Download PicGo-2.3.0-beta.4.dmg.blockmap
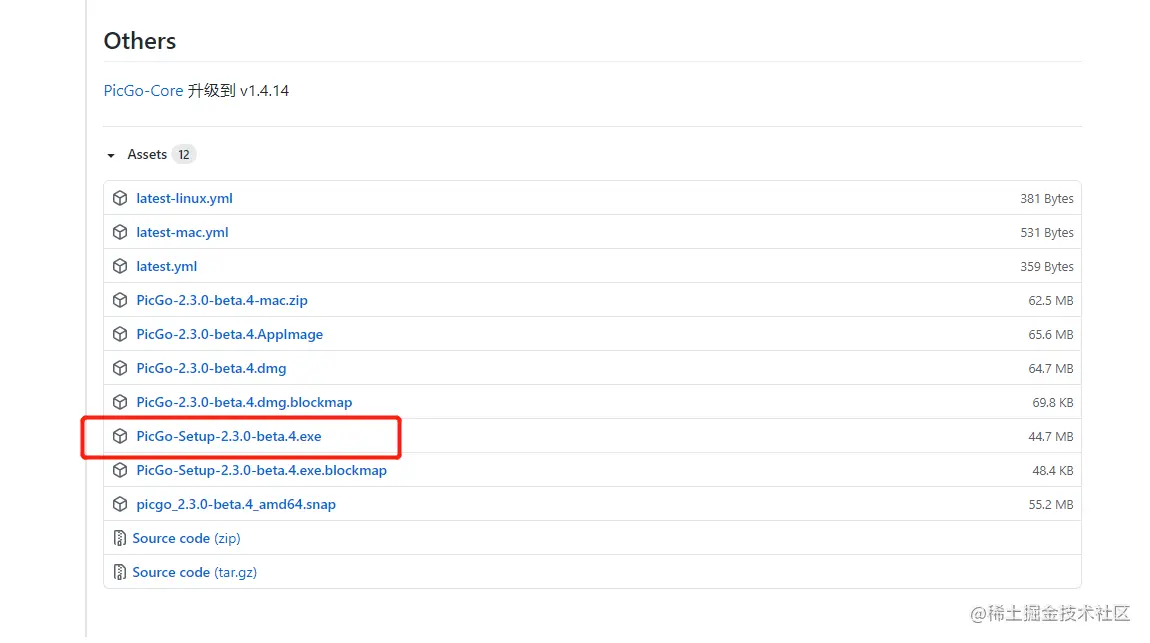Viewport: 1150px width, 643px height. pos(244,403)
